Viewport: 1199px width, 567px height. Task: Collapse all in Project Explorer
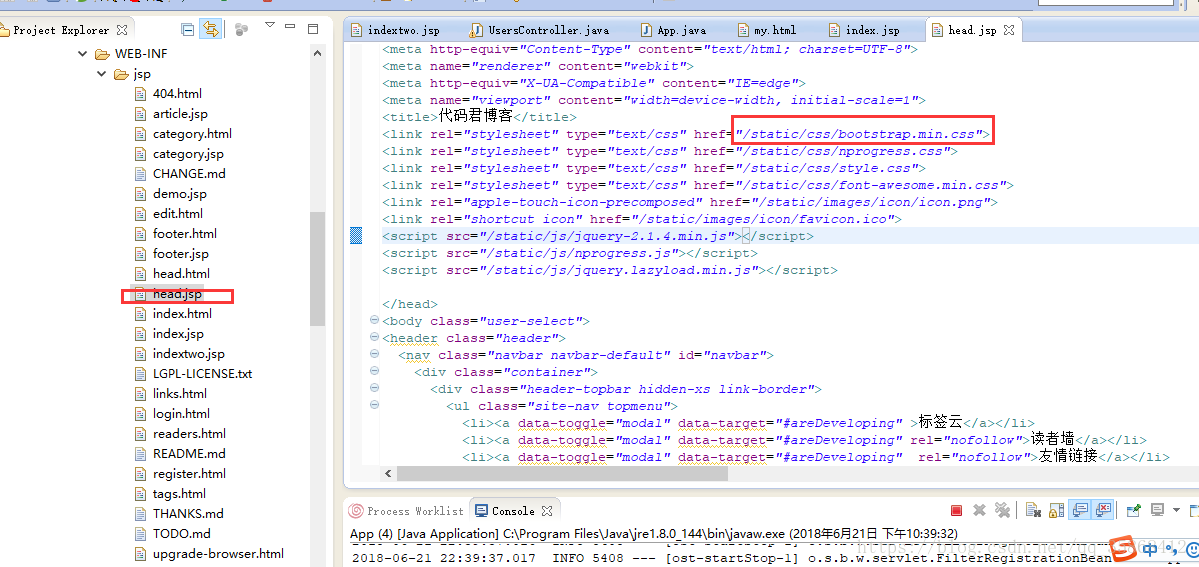(x=187, y=30)
